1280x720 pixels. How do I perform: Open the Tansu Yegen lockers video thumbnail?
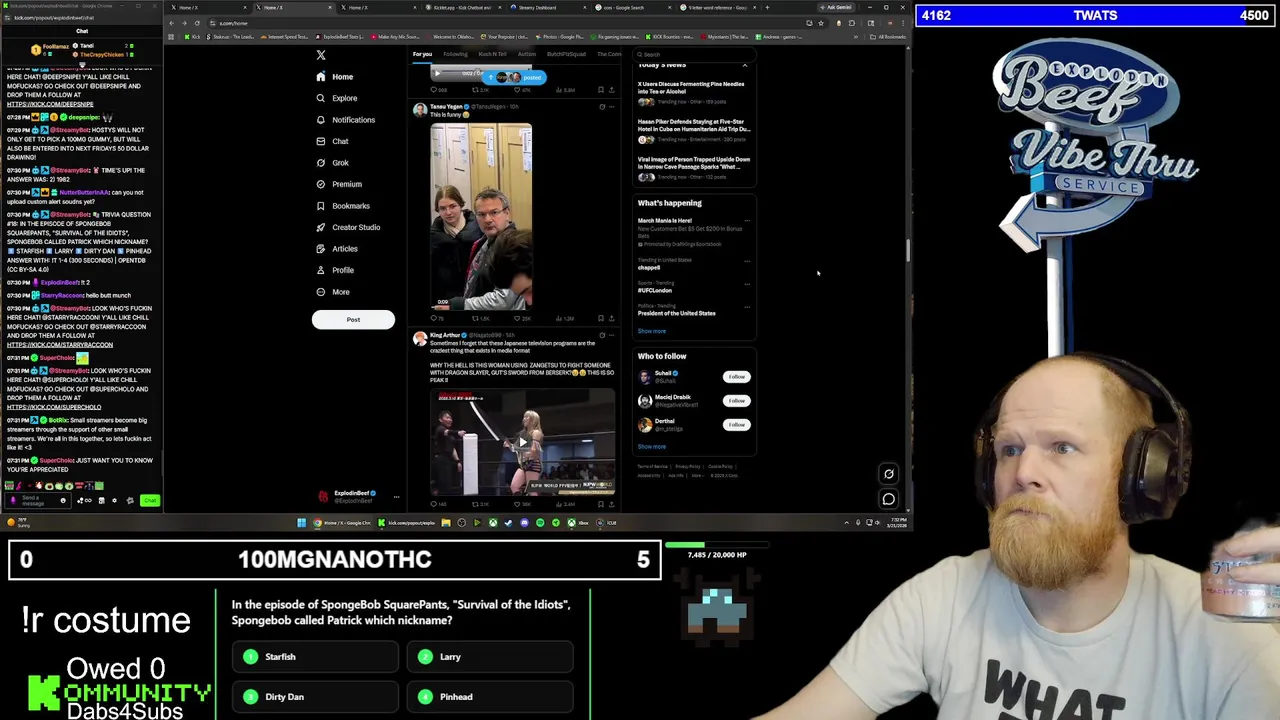[481, 216]
